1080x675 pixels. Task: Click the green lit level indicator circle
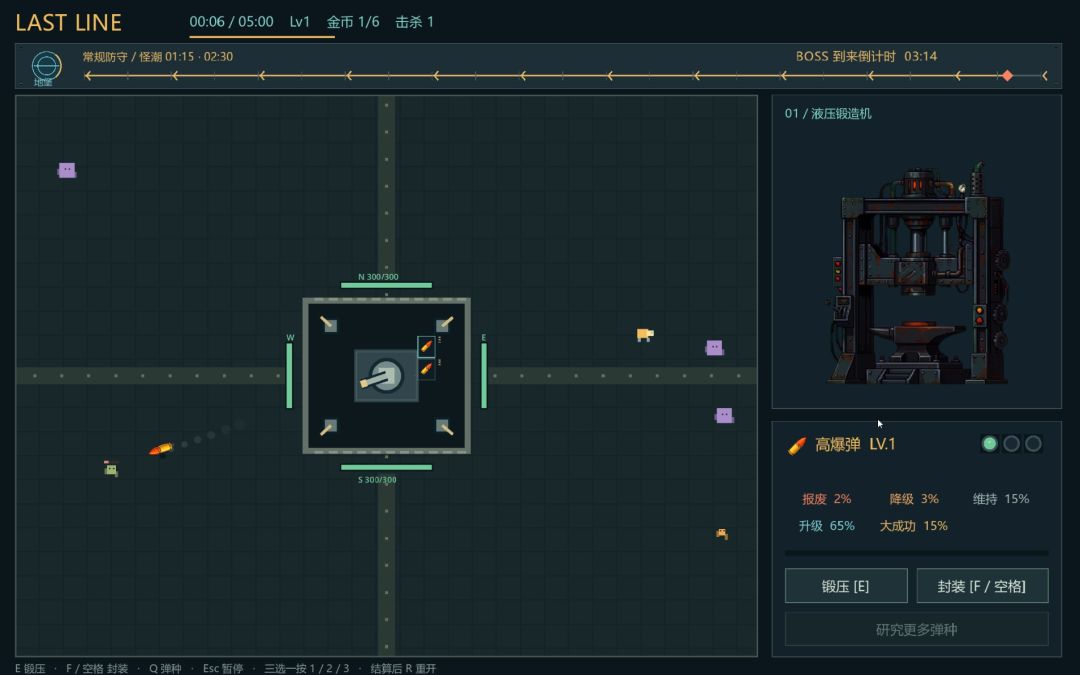[x=990, y=444]
